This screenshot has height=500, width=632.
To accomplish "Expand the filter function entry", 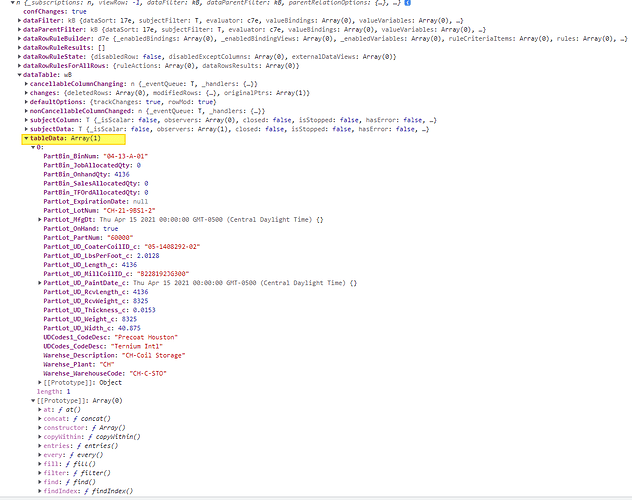I will pos(40,473).
